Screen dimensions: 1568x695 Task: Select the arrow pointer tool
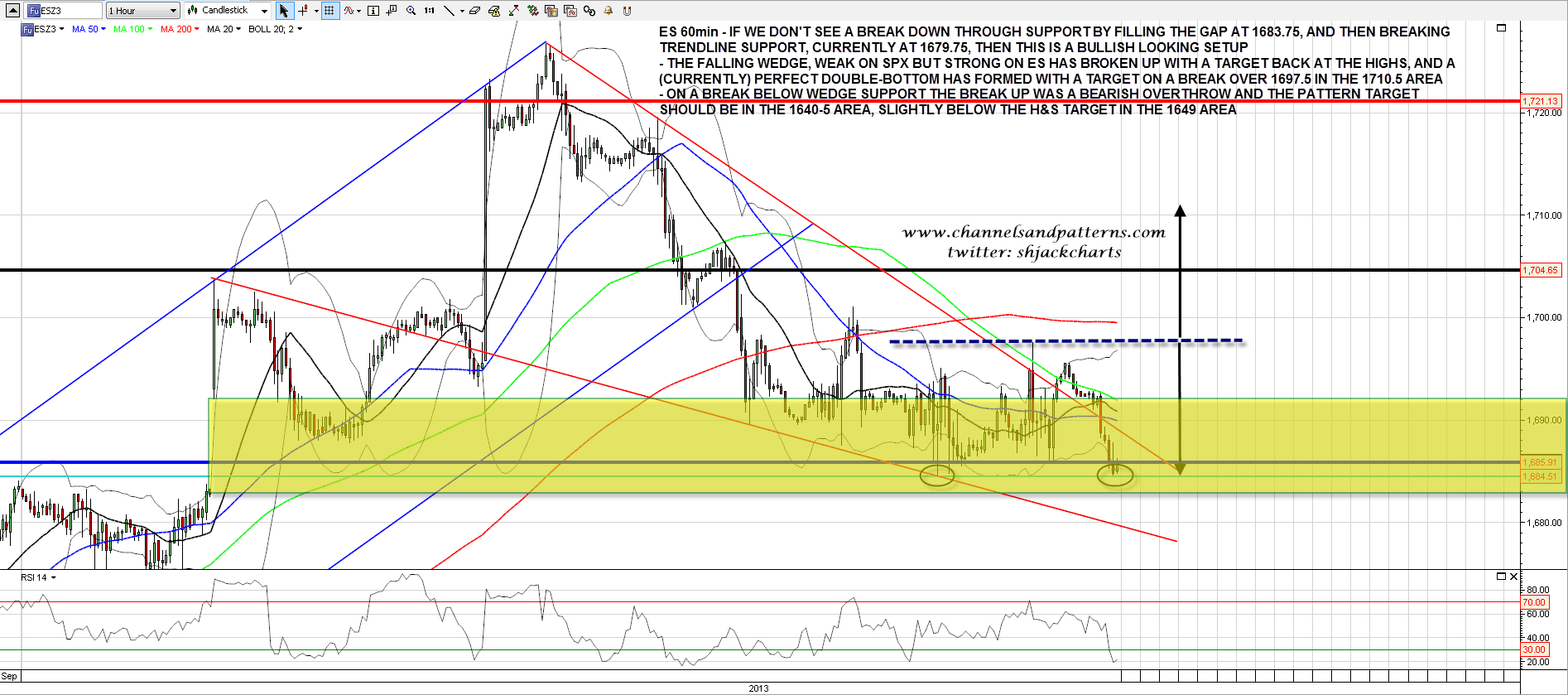(x=284, y=11)
